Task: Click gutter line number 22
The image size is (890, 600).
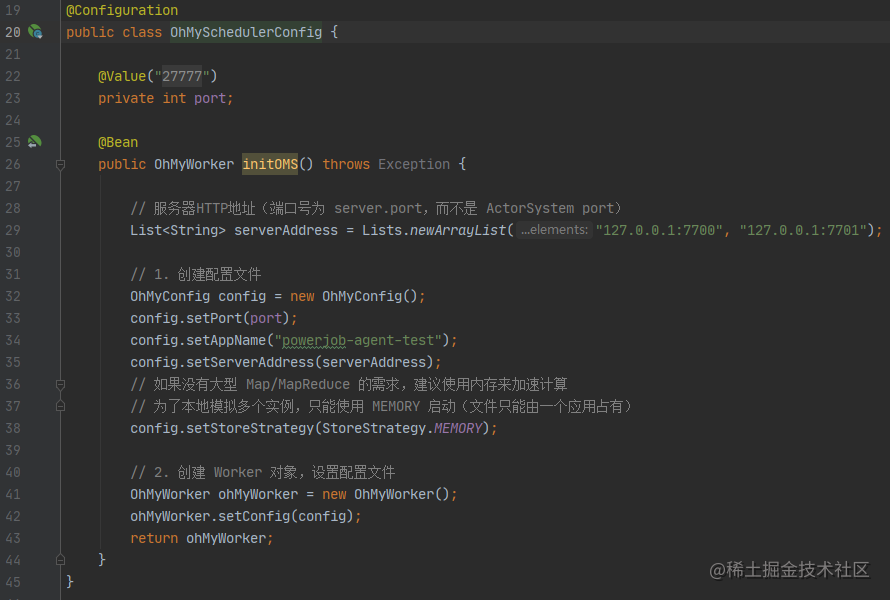Action: [13, 76]
